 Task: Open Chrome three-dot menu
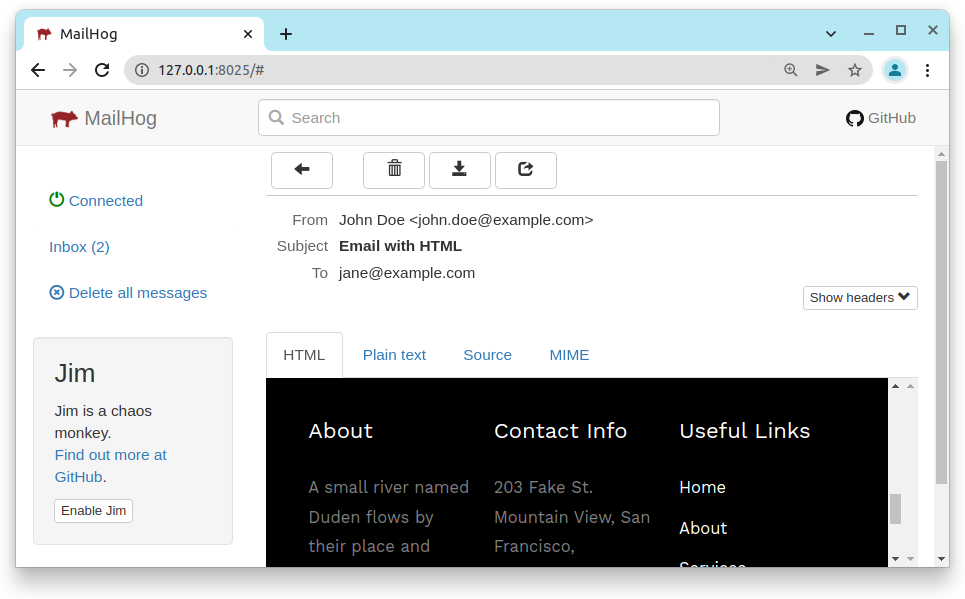pos(928,70)
